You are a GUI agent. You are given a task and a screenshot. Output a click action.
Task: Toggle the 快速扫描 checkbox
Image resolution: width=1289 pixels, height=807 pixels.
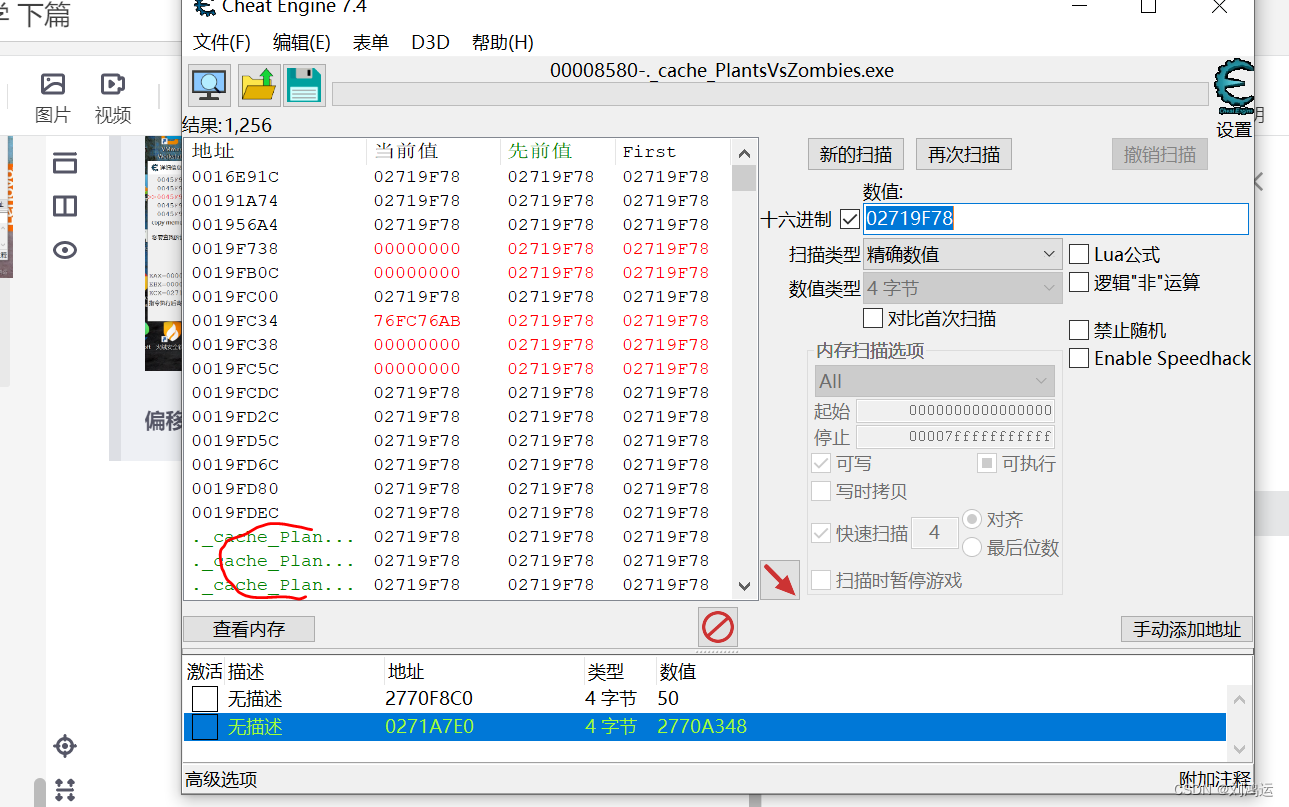coord(821,533)
